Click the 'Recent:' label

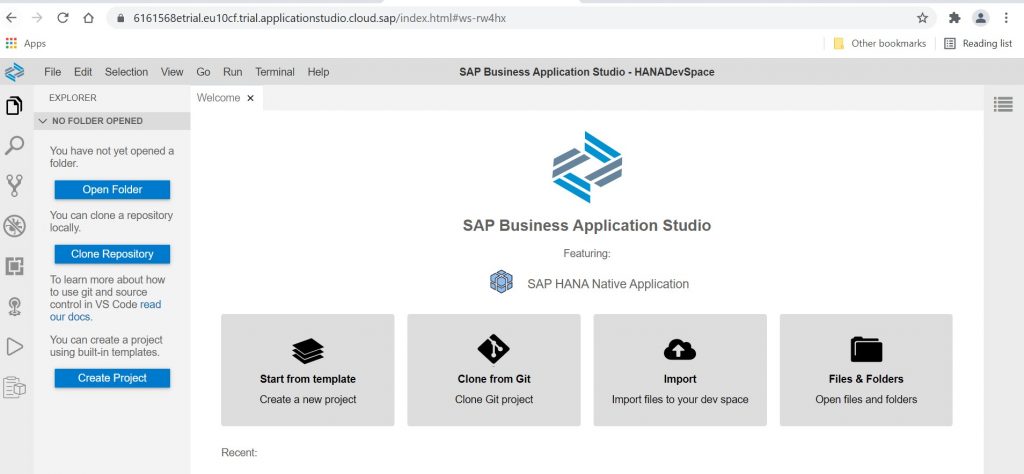tap(240, 452)
